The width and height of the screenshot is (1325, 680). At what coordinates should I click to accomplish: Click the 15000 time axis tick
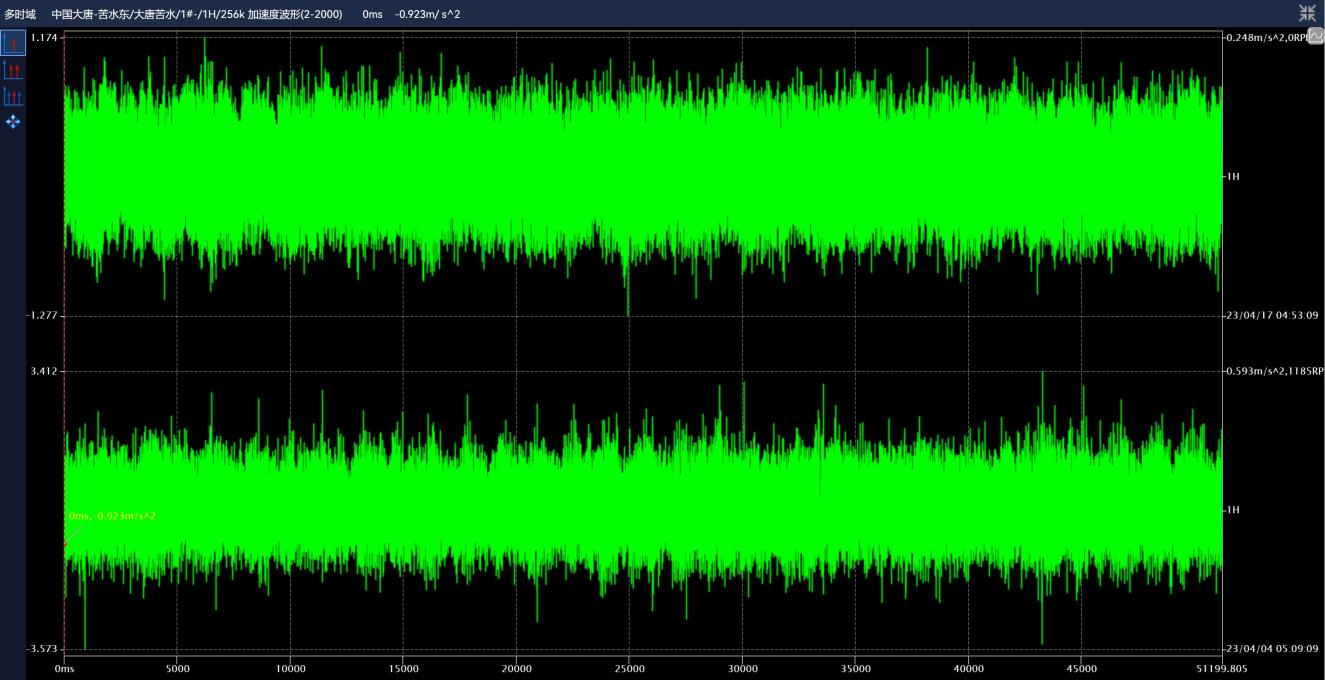(x=403, y=668)
